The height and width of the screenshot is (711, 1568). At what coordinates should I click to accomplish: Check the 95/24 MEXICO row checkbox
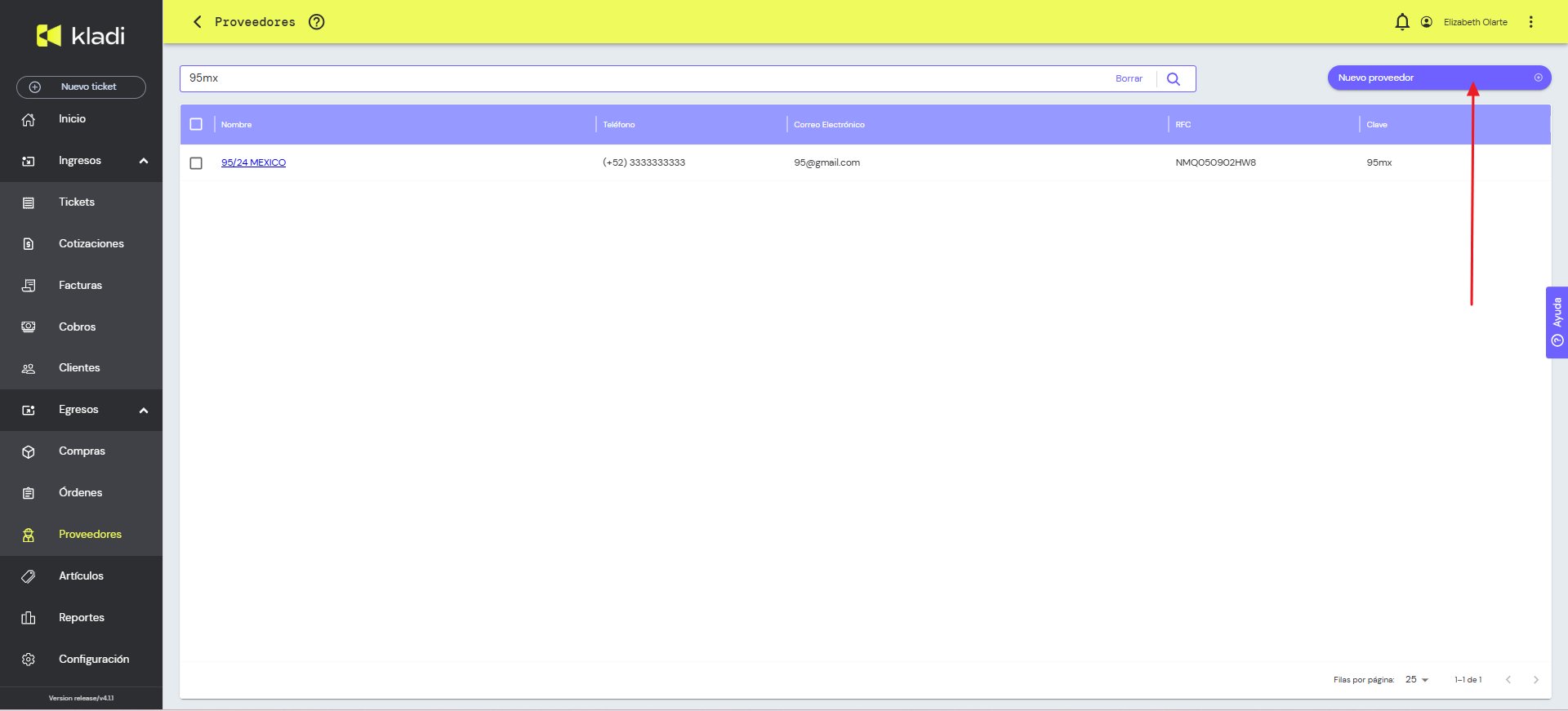coord(196,163)
